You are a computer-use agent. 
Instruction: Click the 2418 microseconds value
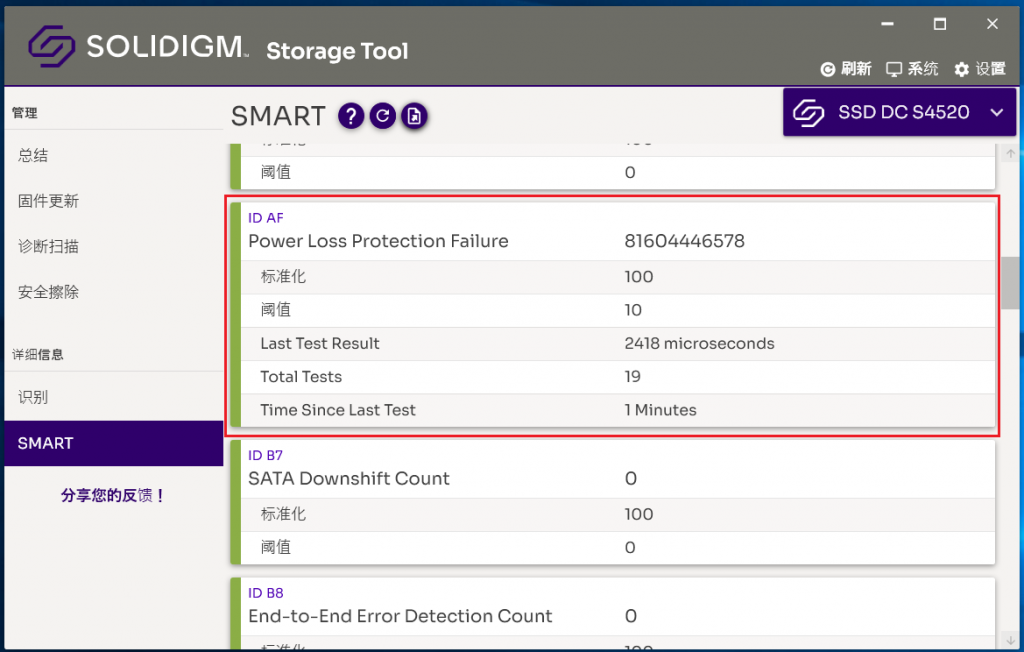click(699, 344)
